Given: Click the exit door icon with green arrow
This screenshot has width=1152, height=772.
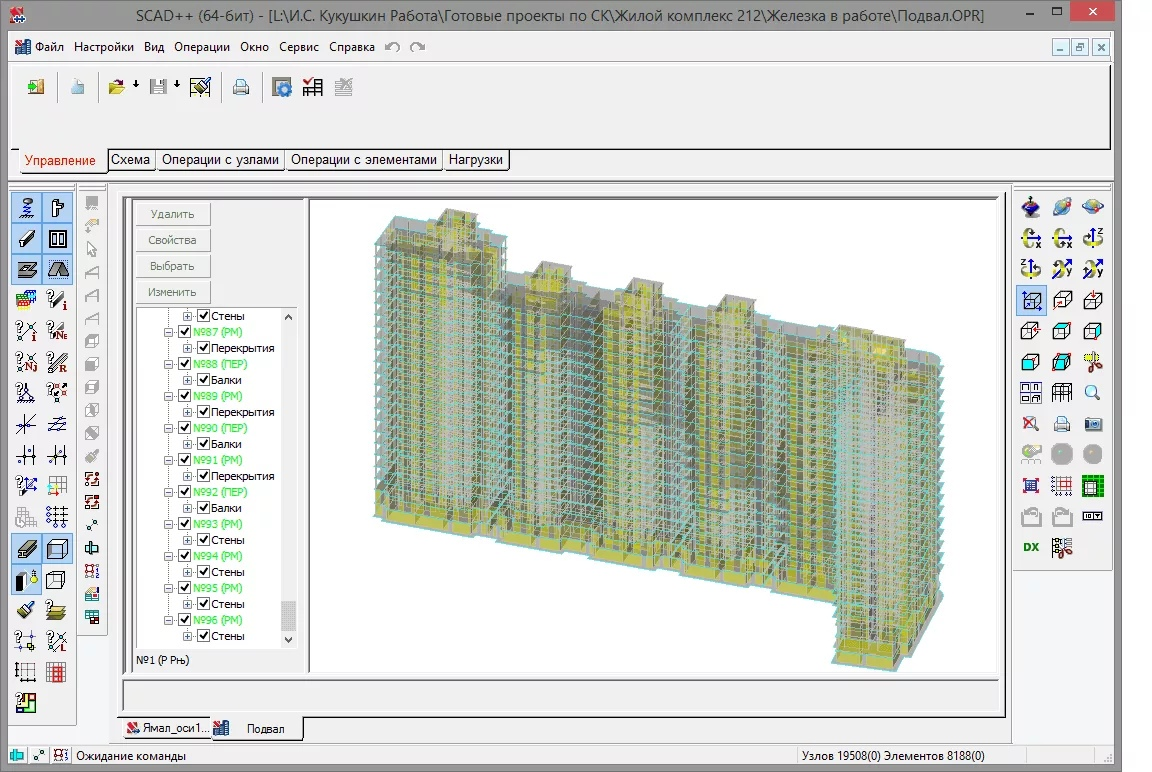Looking at the screenshot, I should click(36, 87).
